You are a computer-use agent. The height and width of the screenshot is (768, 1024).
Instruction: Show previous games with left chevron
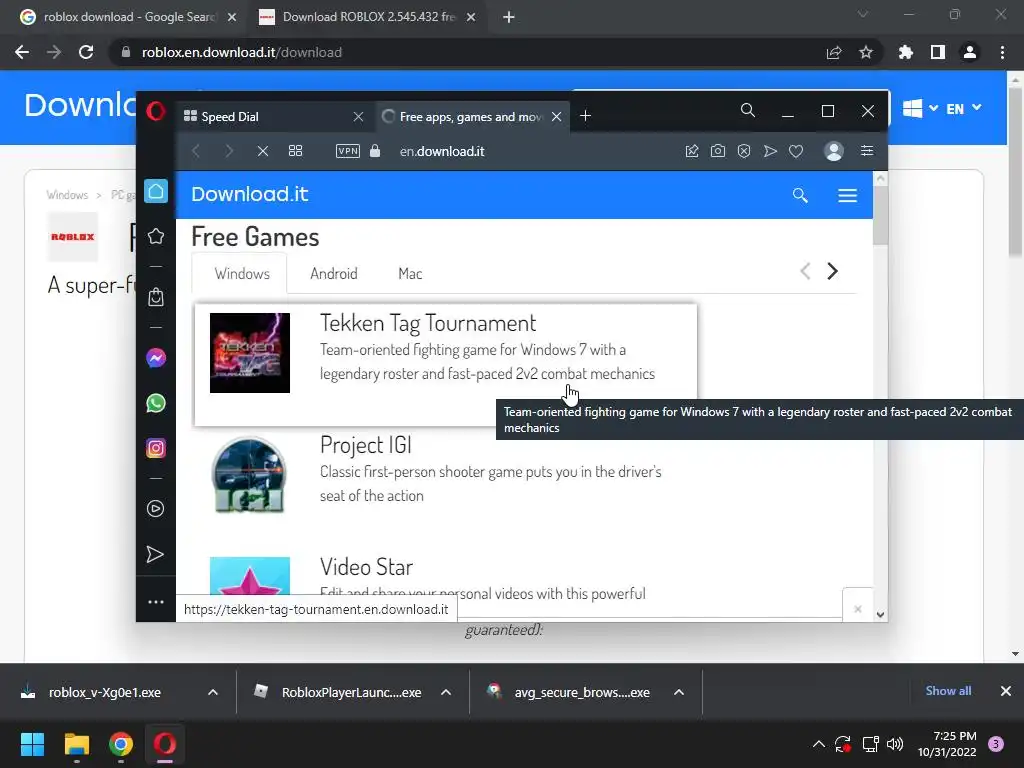click(805, 271)
